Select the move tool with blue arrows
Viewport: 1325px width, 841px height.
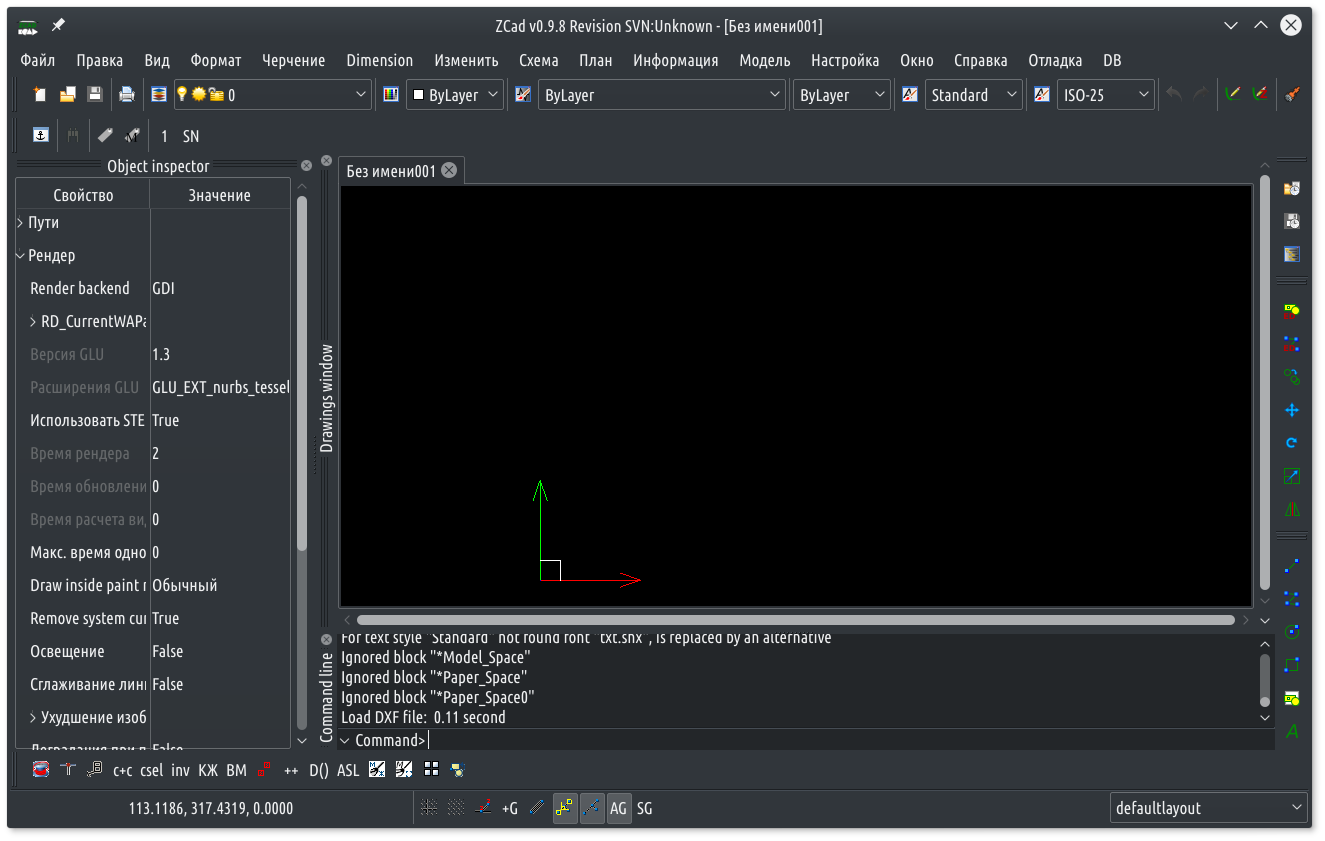(x=1292, y=410)
